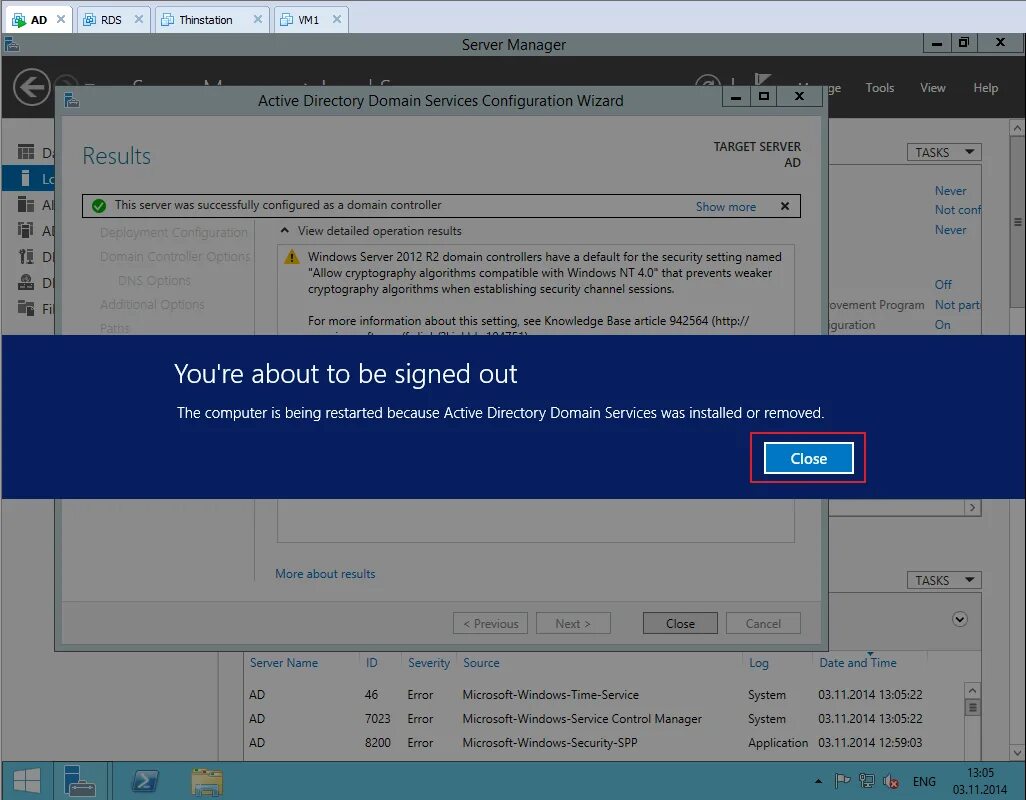
Task: Open the Tools menu in Server Manager
Action: [879, 88]
